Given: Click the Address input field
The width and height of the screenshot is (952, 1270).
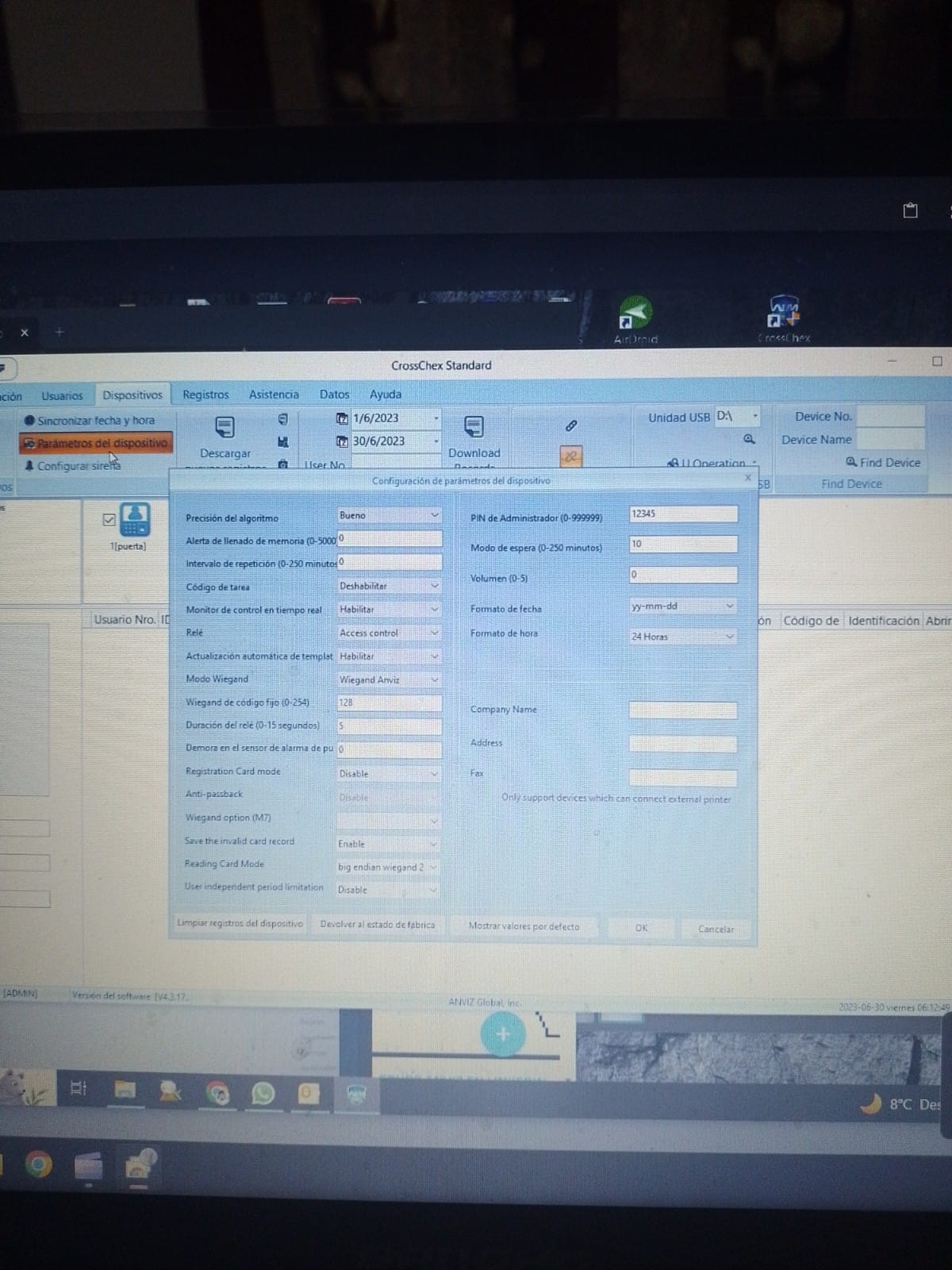Looking at the screenshot, I should point(683,744).
